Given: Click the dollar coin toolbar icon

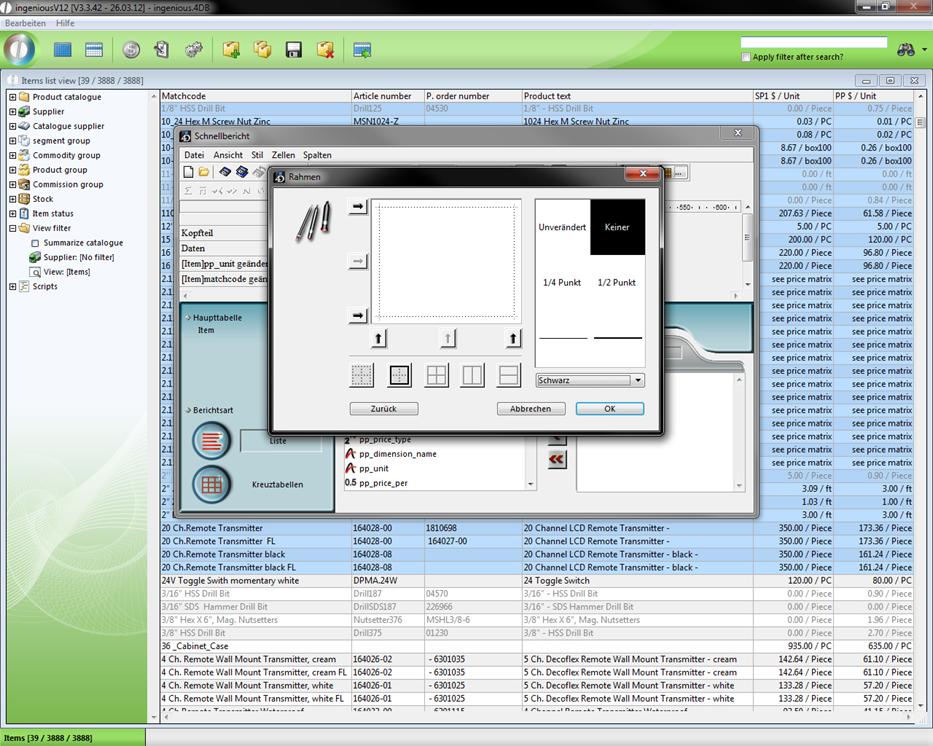Looking at the screenshot, I should click(x=131, y=49).
